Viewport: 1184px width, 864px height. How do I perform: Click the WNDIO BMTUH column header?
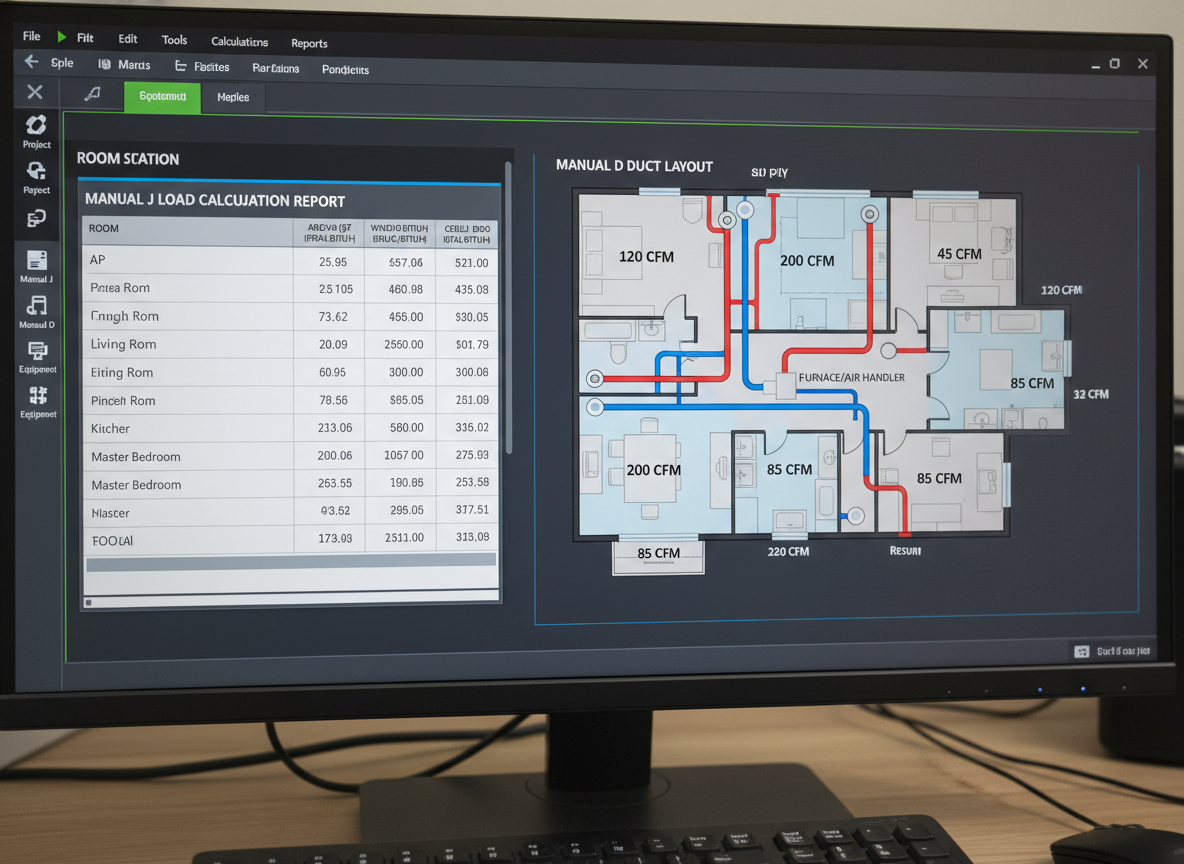click(399, 233)
